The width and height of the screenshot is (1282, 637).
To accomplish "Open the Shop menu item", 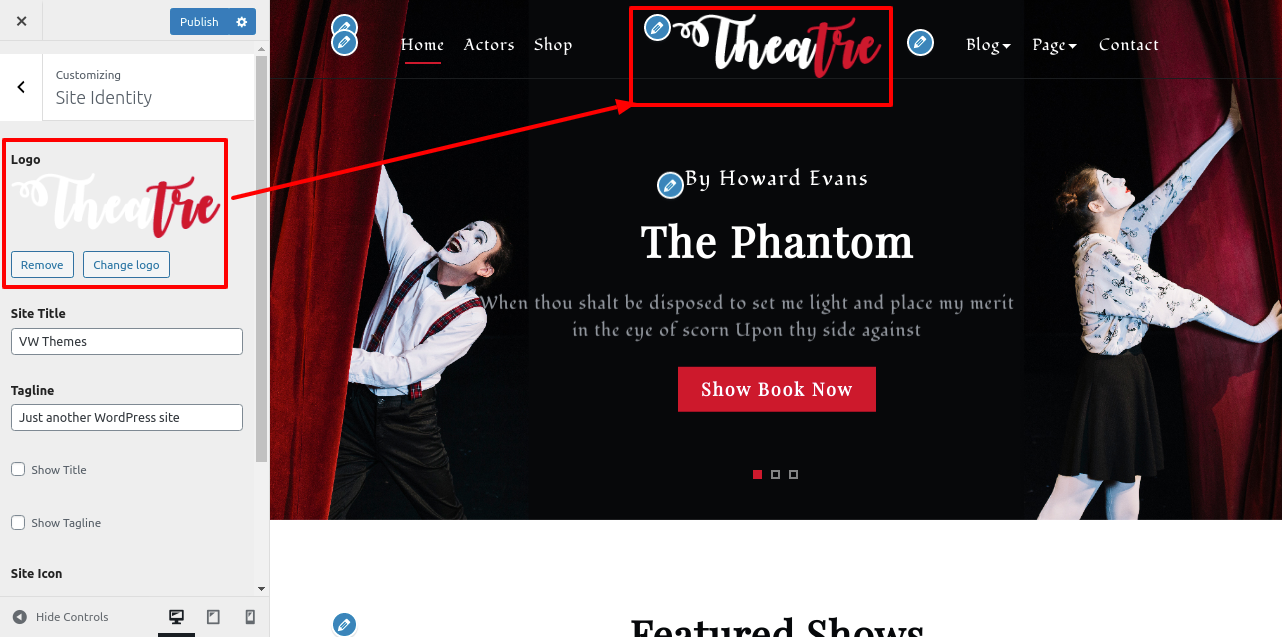I will click(553, 45).
